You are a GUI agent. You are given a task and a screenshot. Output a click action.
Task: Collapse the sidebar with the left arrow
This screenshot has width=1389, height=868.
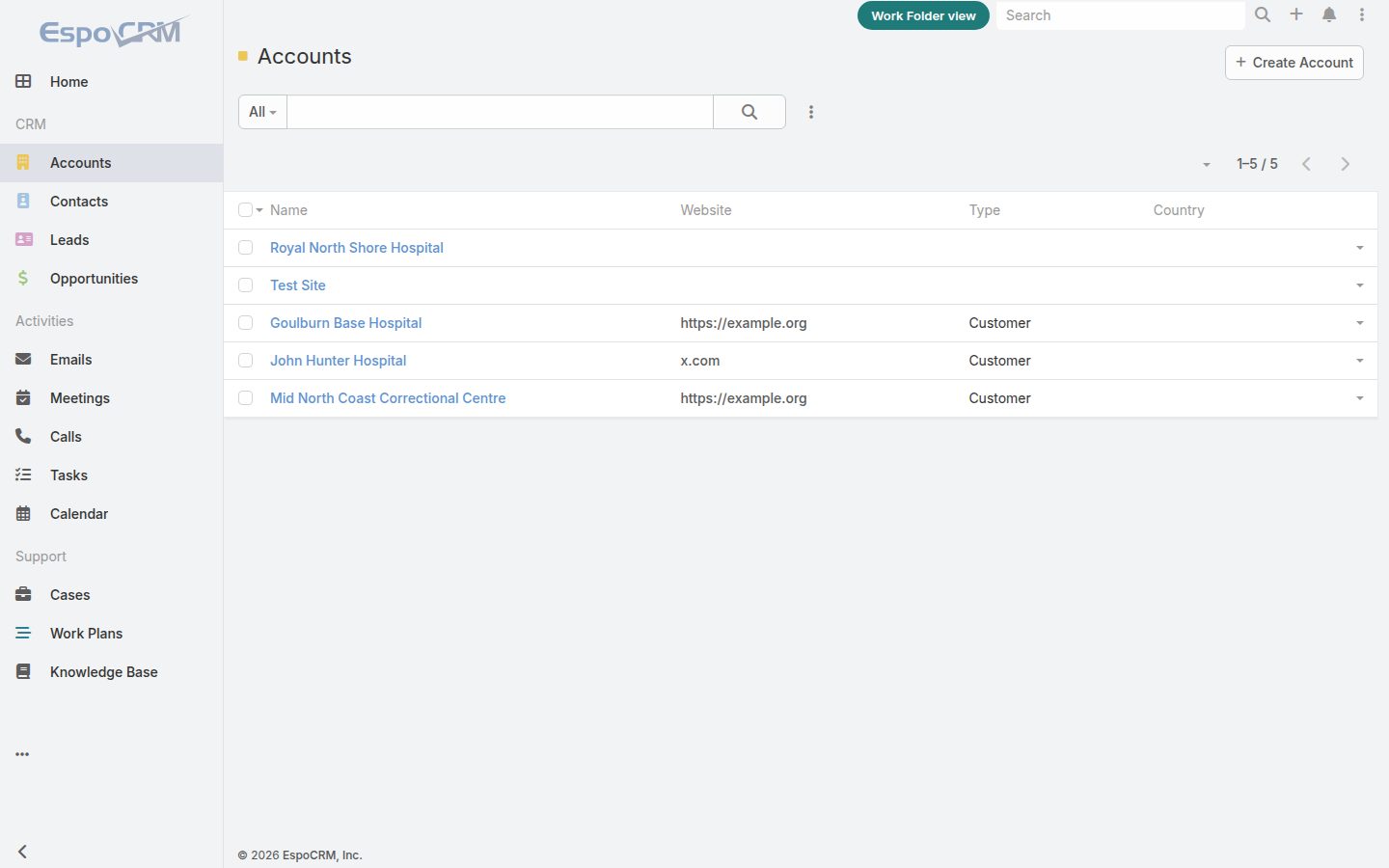pos(22,852)
